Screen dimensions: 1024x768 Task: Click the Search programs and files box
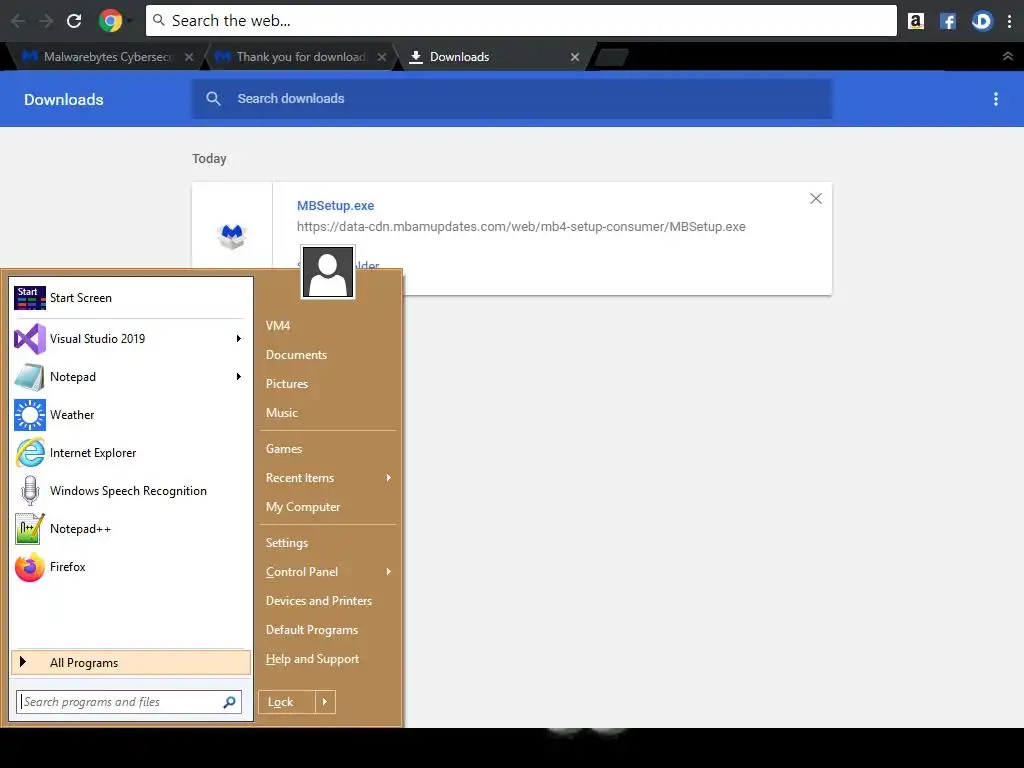(x=129, y=702)
